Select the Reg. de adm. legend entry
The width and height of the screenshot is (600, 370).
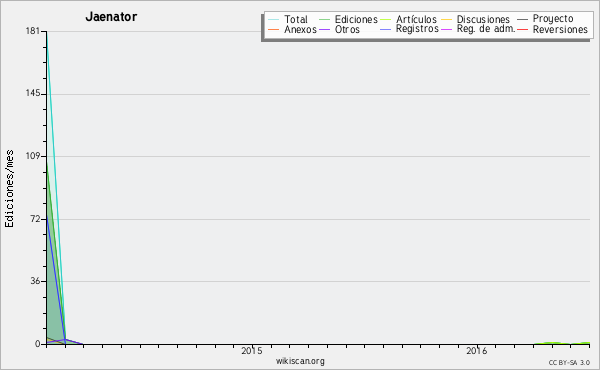(486, 29)
